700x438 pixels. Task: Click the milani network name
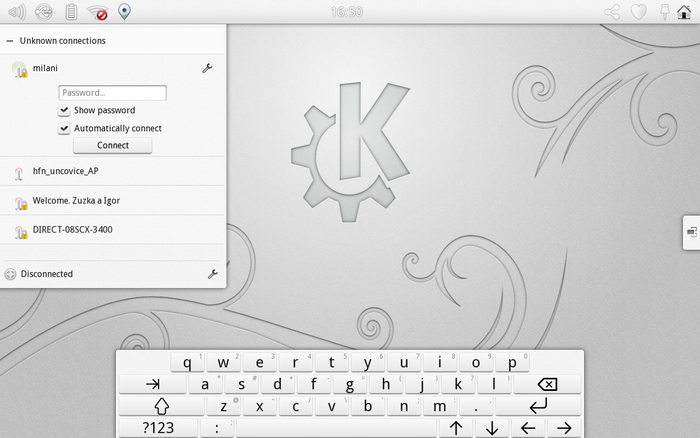(45, 68)
